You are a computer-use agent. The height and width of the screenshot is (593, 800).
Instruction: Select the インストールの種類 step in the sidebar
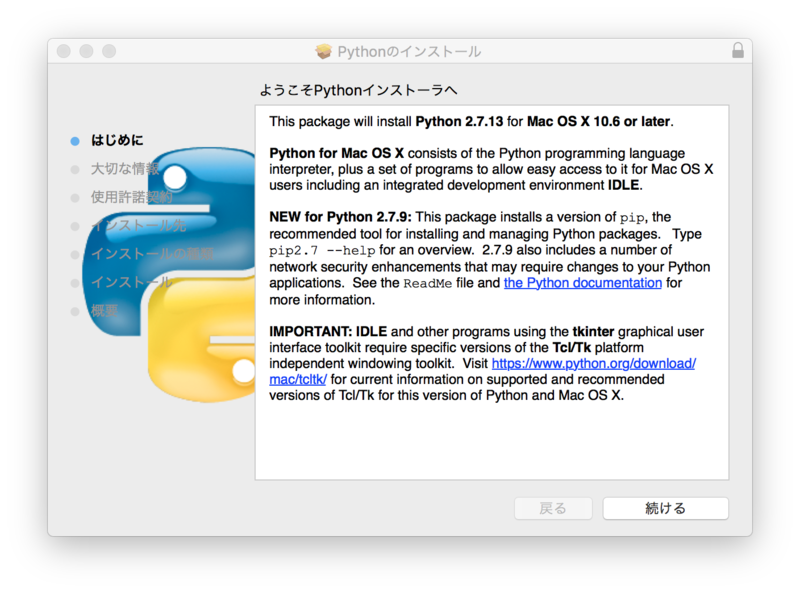point(152,254)
